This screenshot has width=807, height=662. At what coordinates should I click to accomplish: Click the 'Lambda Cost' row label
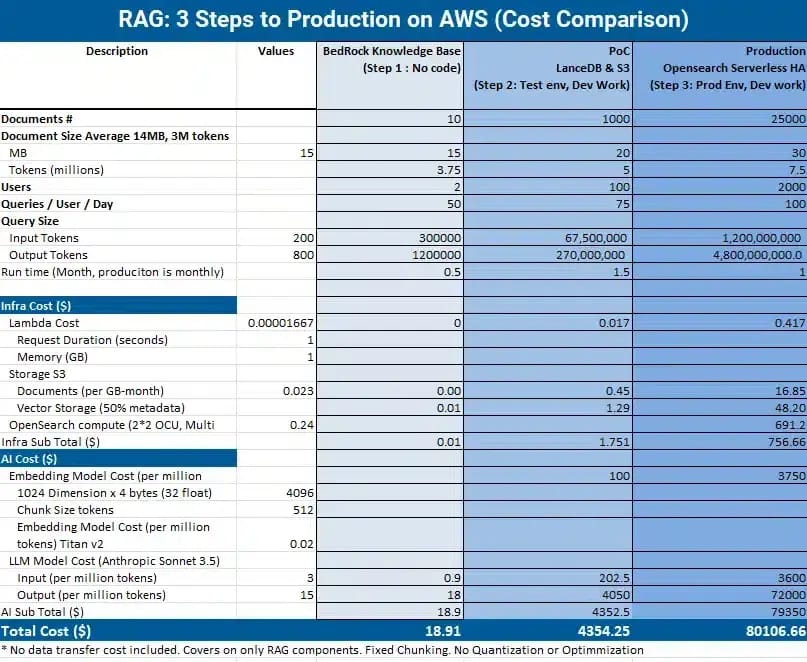coord(44,323)
